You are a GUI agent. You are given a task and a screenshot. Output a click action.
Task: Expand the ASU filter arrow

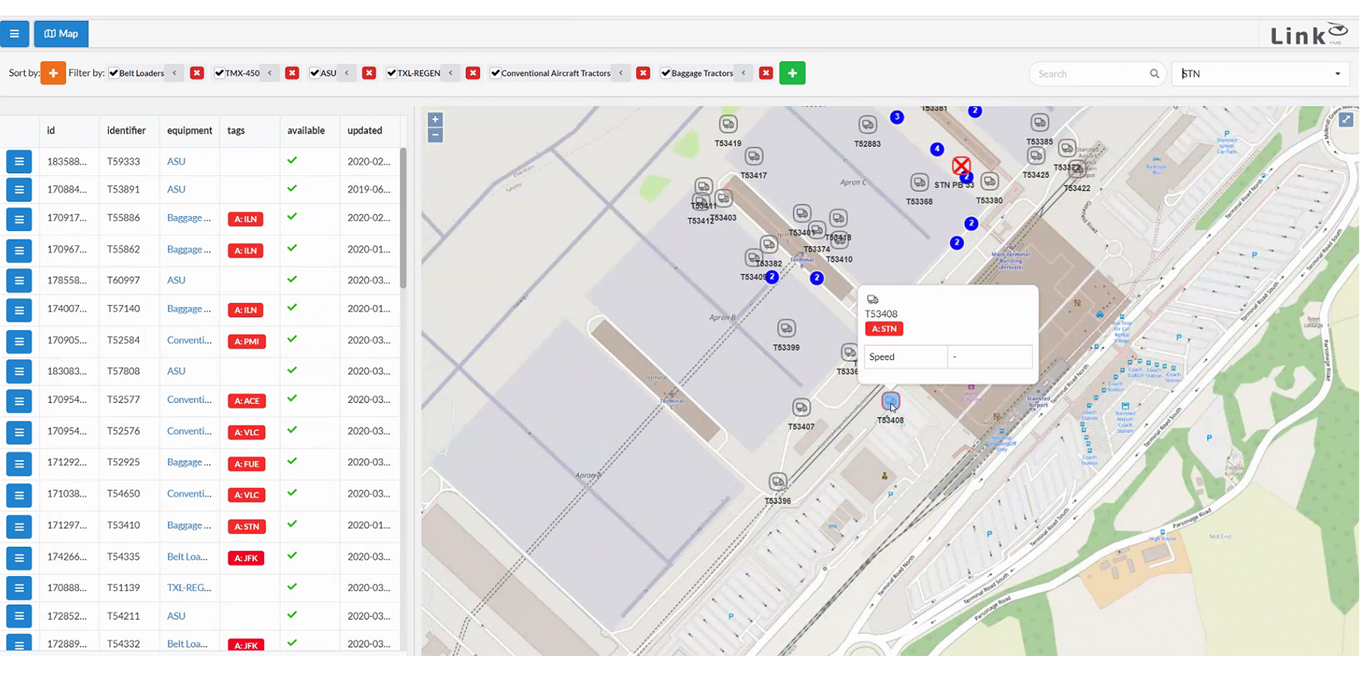click(x=347, y=73)
